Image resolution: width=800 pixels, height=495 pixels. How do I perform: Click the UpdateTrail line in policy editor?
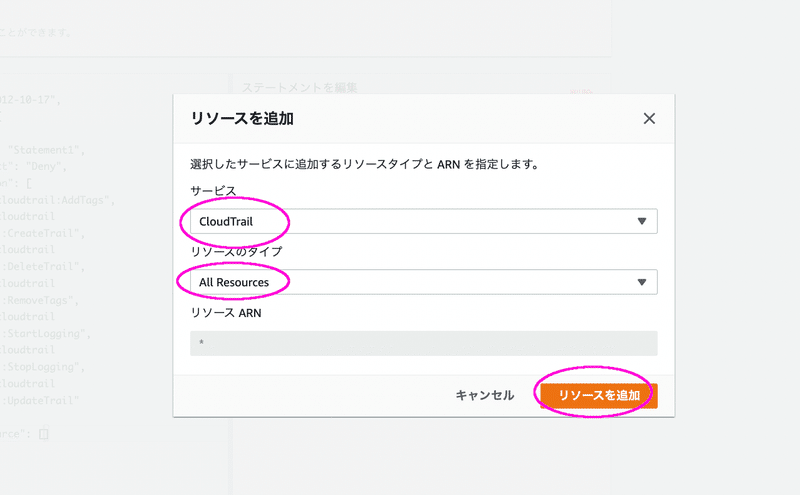40,401
